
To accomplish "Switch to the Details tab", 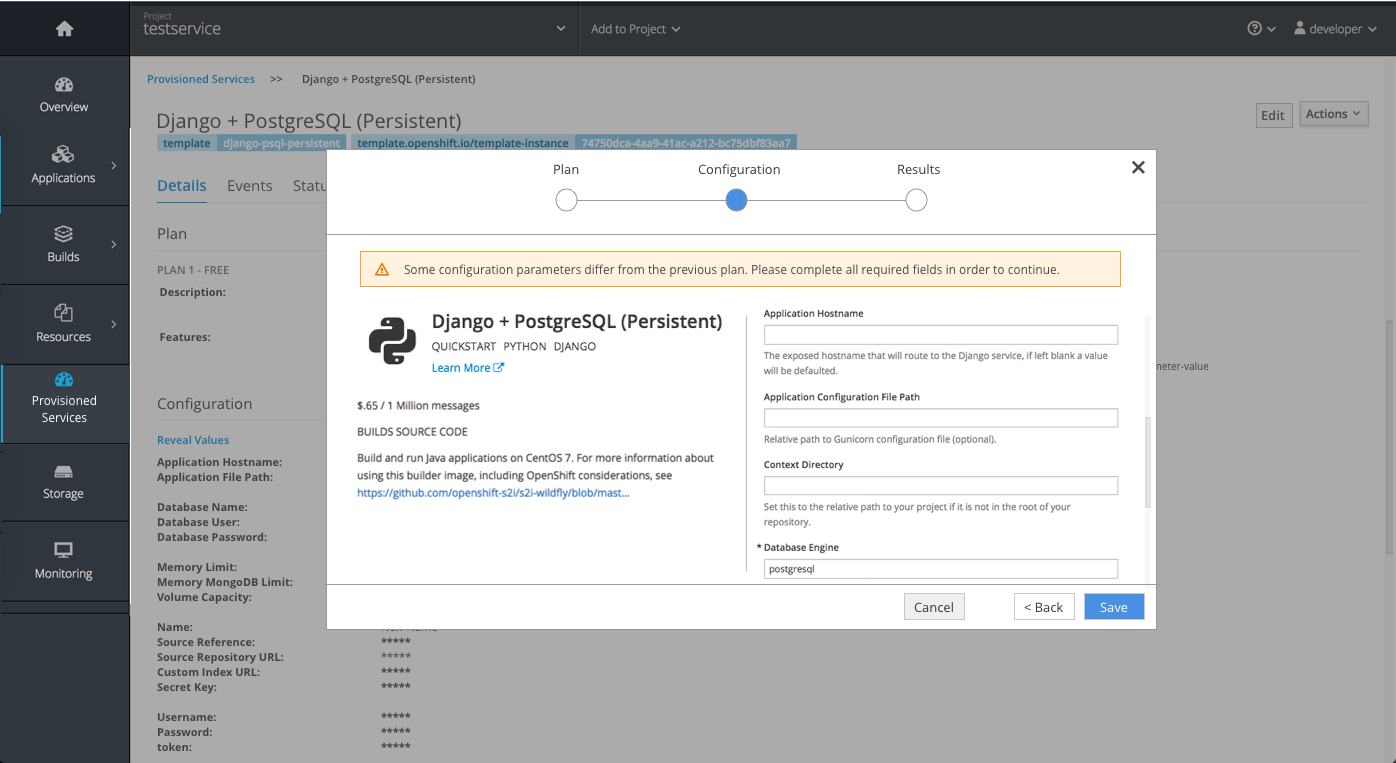I will click(182, 186).
